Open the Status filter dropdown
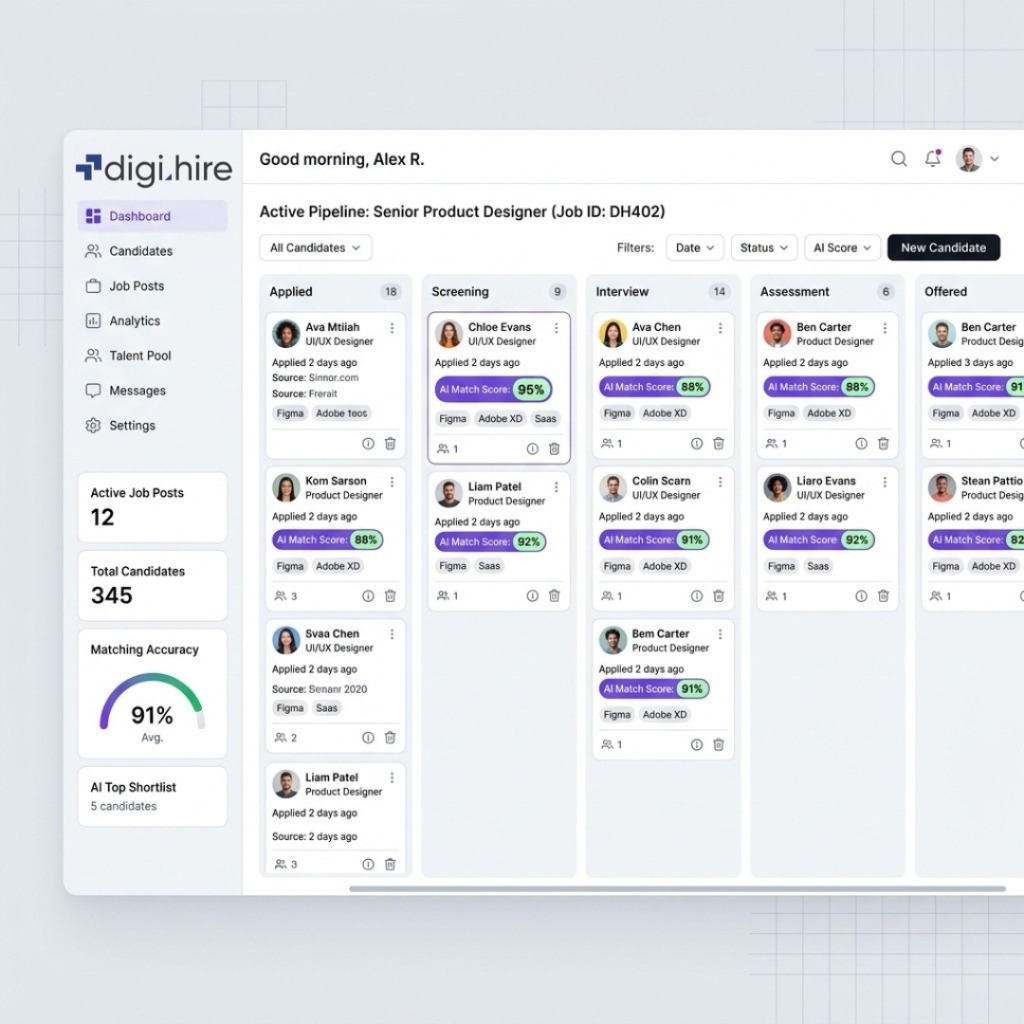1024x1024 pixels. [x=763, y=248]
